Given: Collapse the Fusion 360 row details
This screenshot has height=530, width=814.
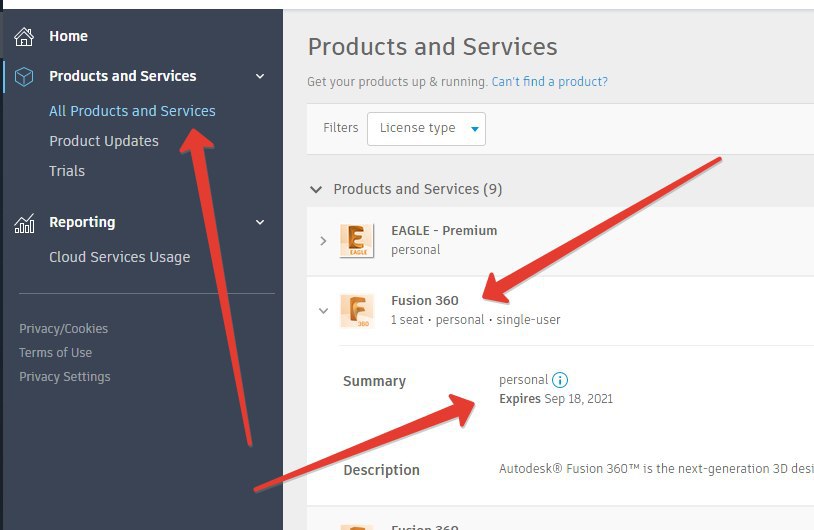Looking at the screenshot, I should (323, 311).
